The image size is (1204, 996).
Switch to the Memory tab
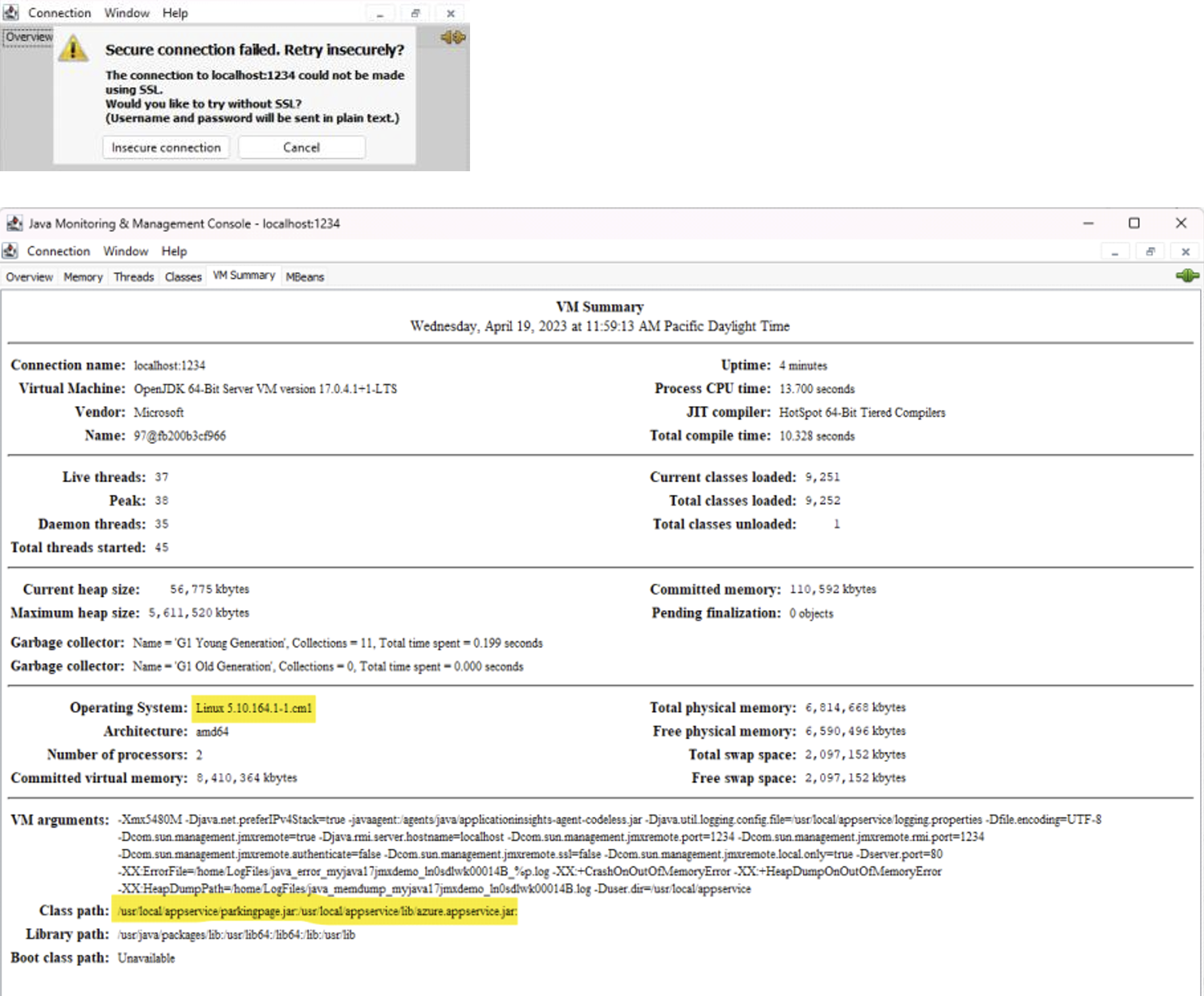pyautogui.click(x=83, y=277)
